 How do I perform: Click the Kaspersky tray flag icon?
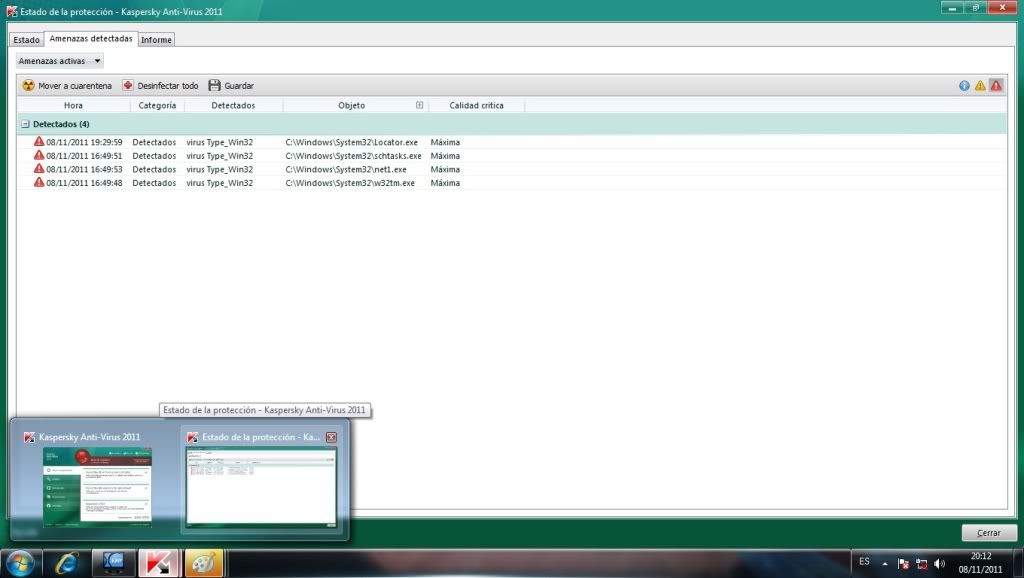point(903,563)
